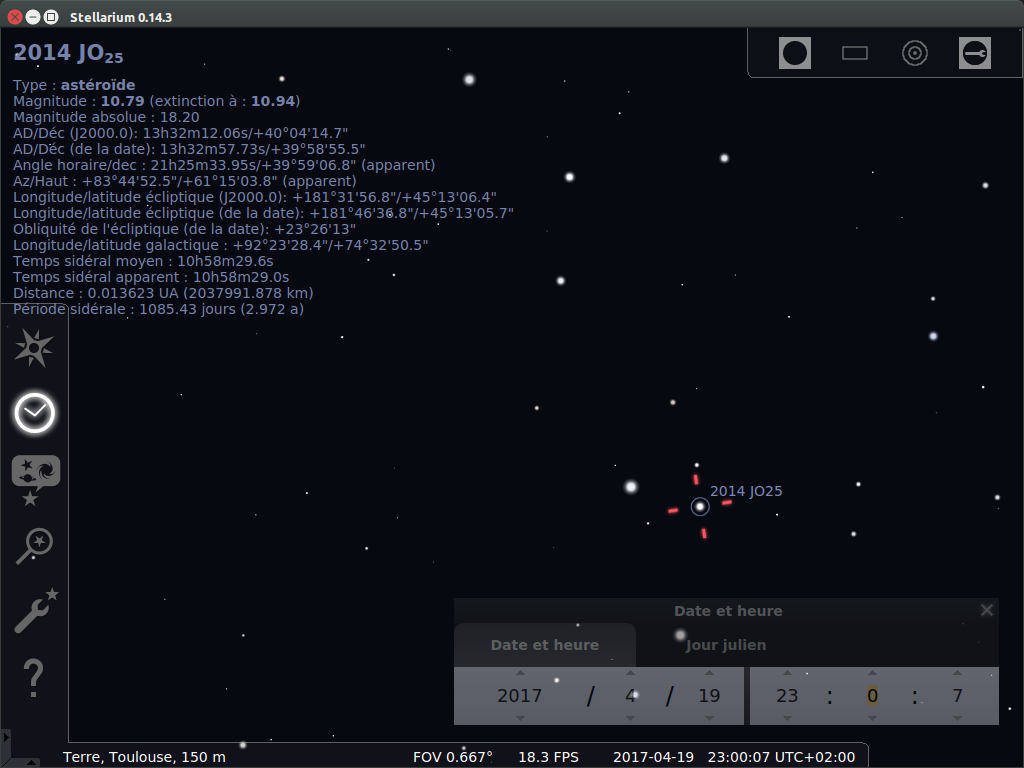Toggle the Date/time clock icon
This screenshot has height=768, width=1024.
click(34, 413)
